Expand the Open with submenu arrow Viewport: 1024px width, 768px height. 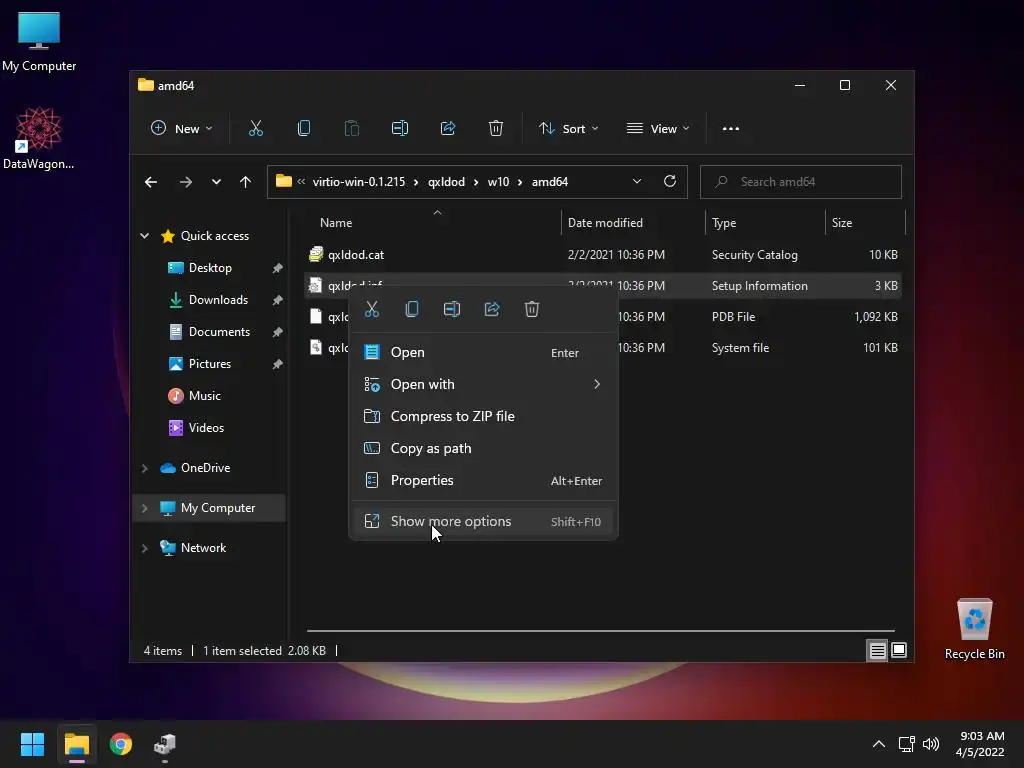(597, 384)
